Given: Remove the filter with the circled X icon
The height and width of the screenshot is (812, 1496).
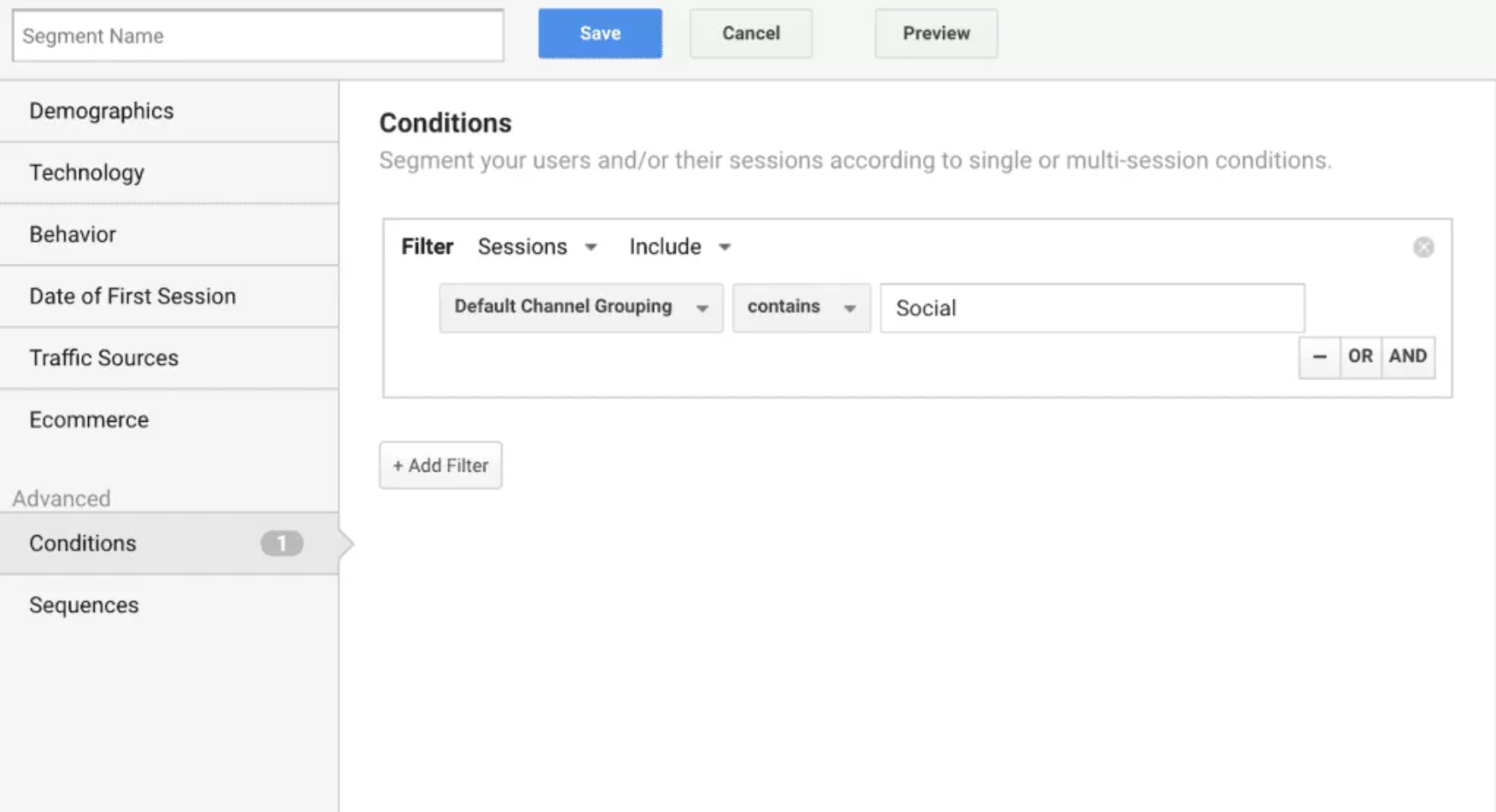Looking at the screenshot, I should [x=1423, y=247].
